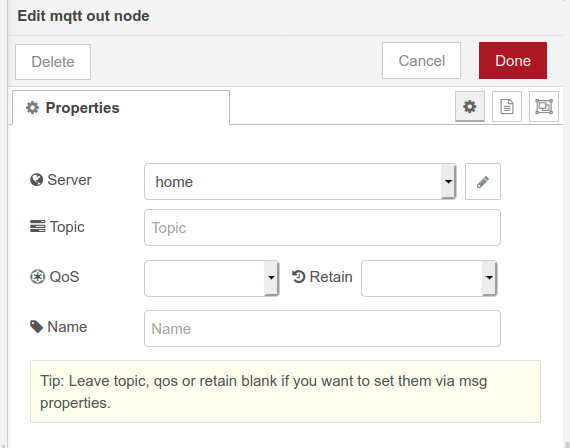
Task: Open the QoS dropdown
Action: pos(212,278)
